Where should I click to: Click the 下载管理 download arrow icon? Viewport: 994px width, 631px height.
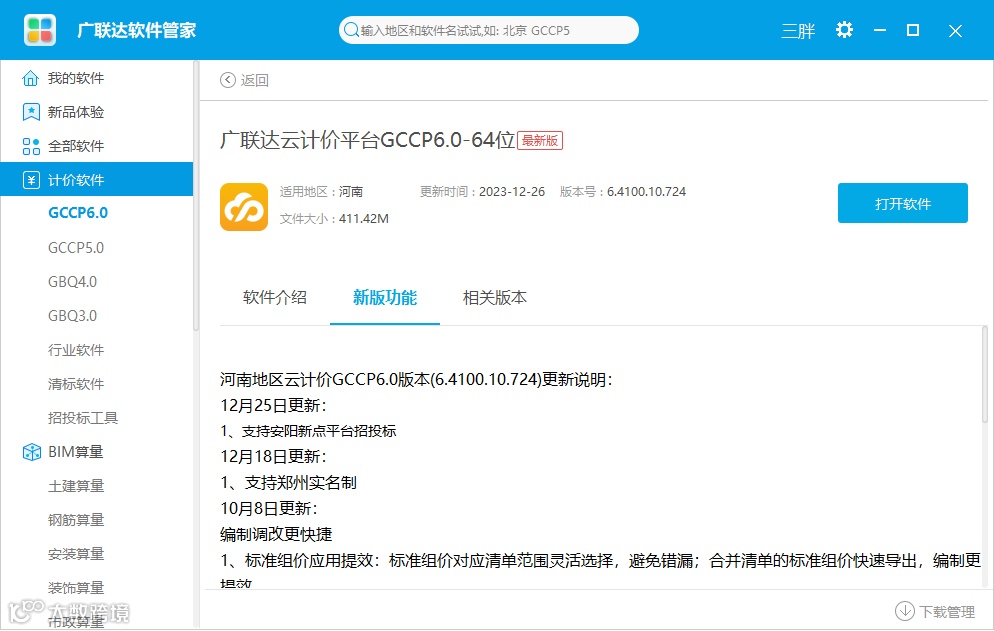pyautogui.click(x=905, y=611)
